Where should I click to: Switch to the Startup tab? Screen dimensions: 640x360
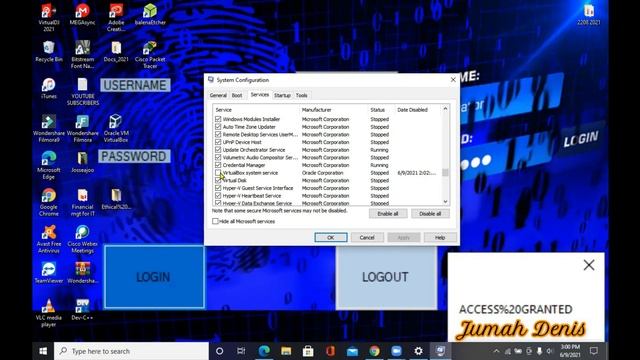[282, 96]
